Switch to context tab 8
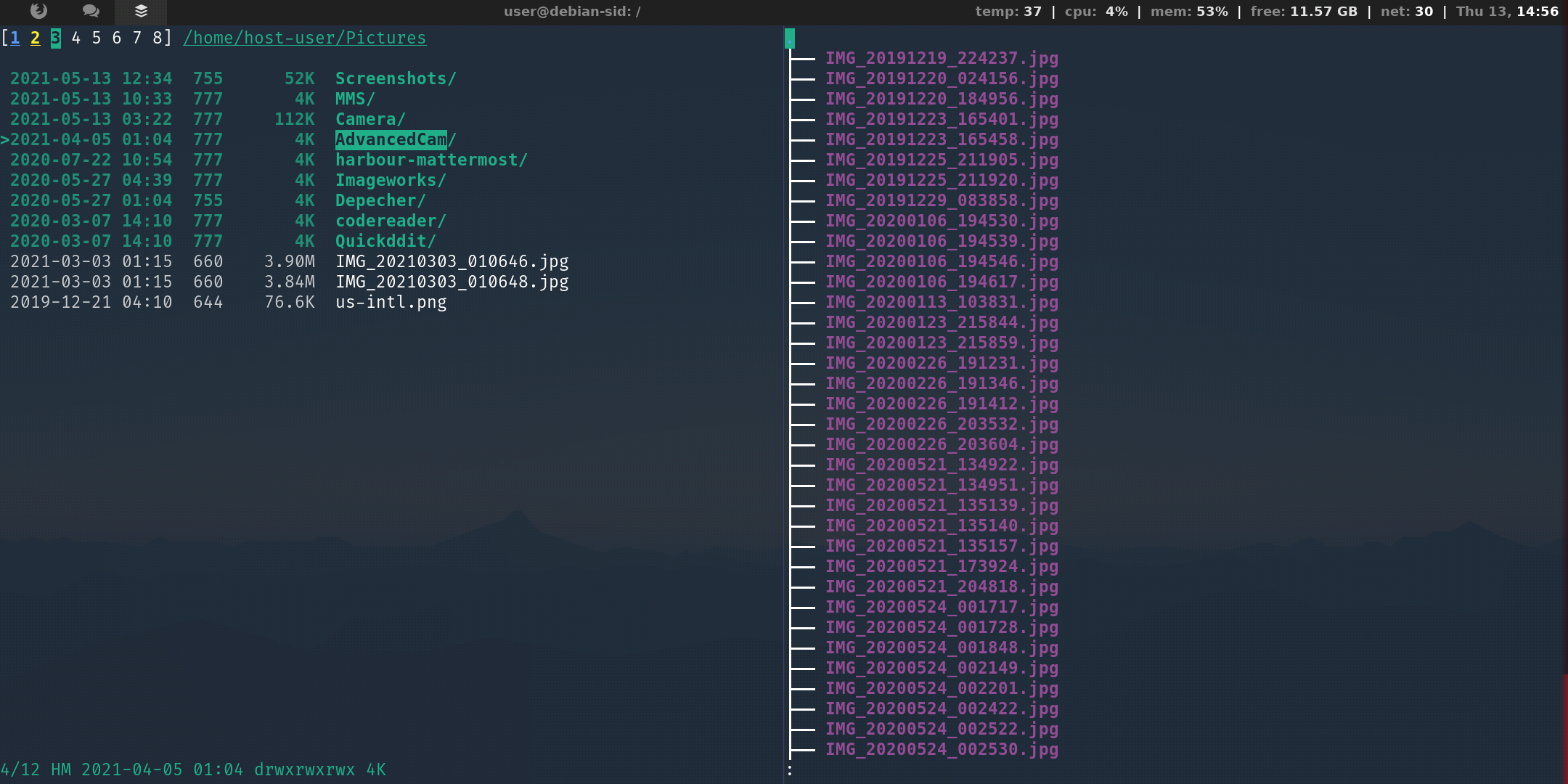 click(x=157, y=38)
